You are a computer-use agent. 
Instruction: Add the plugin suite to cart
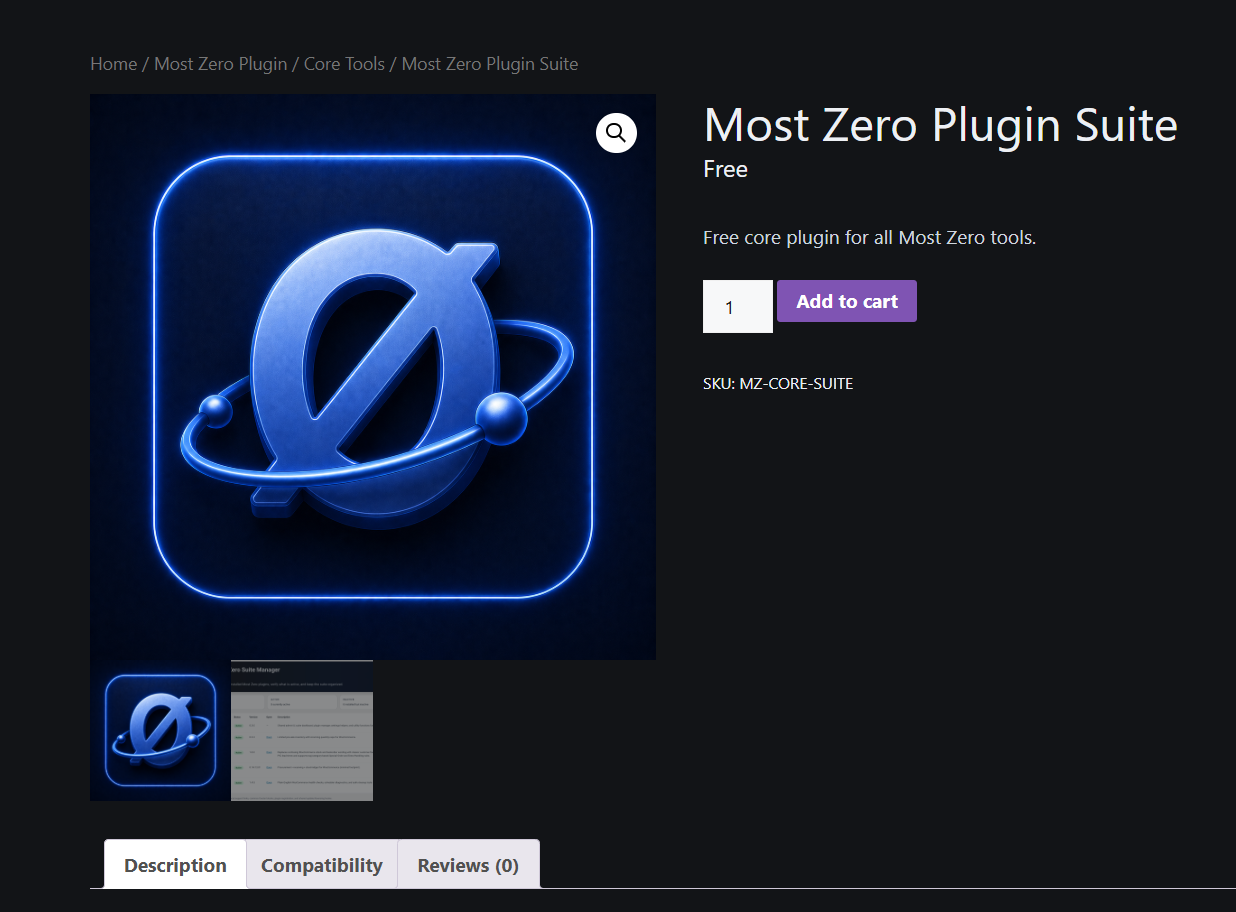click(847, 301)
